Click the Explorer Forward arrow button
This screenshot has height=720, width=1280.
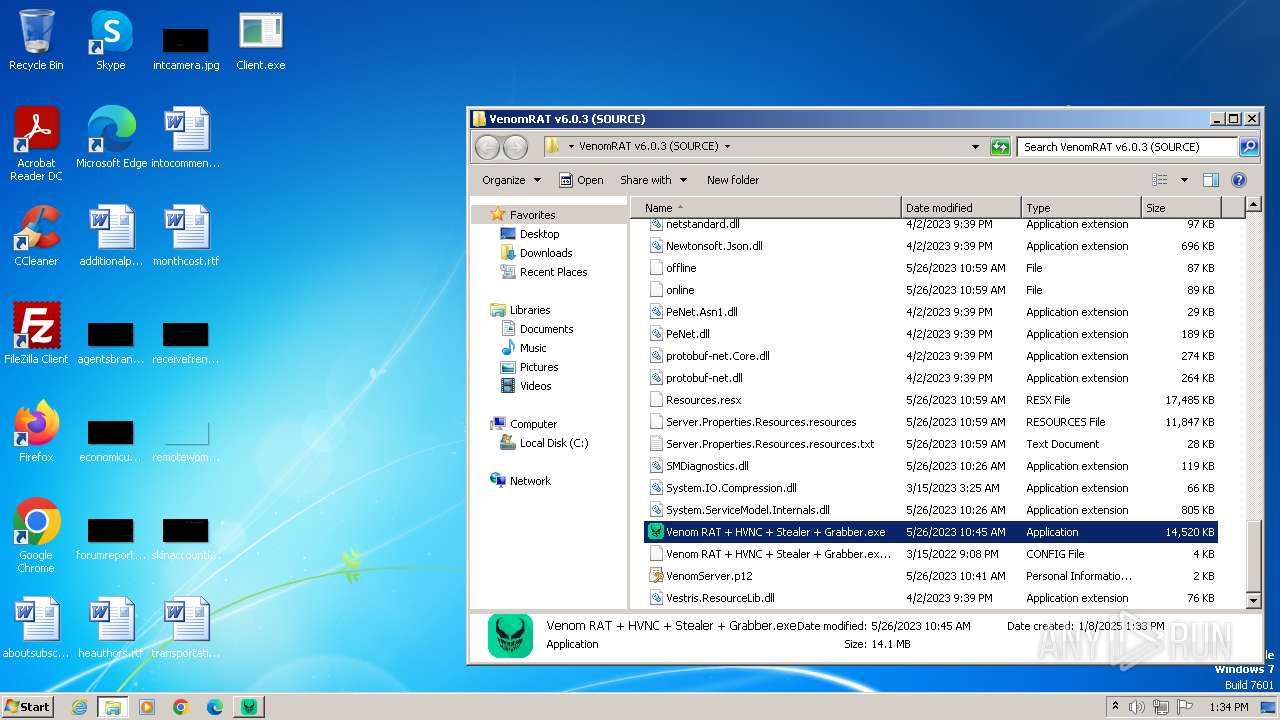pyautogui.click(x=515, y=147)
